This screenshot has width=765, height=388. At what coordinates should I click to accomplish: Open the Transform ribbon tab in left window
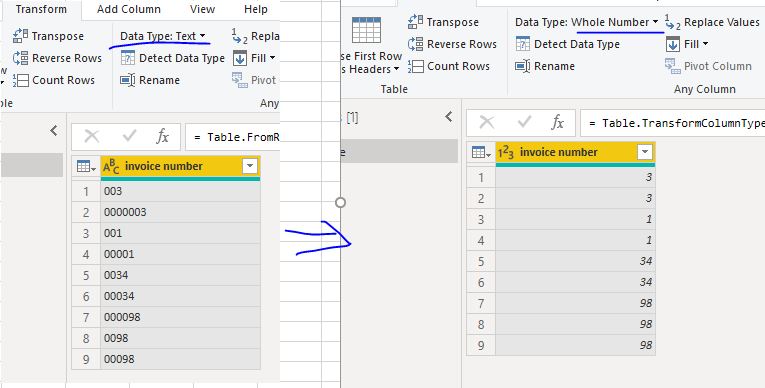point(41,9)
